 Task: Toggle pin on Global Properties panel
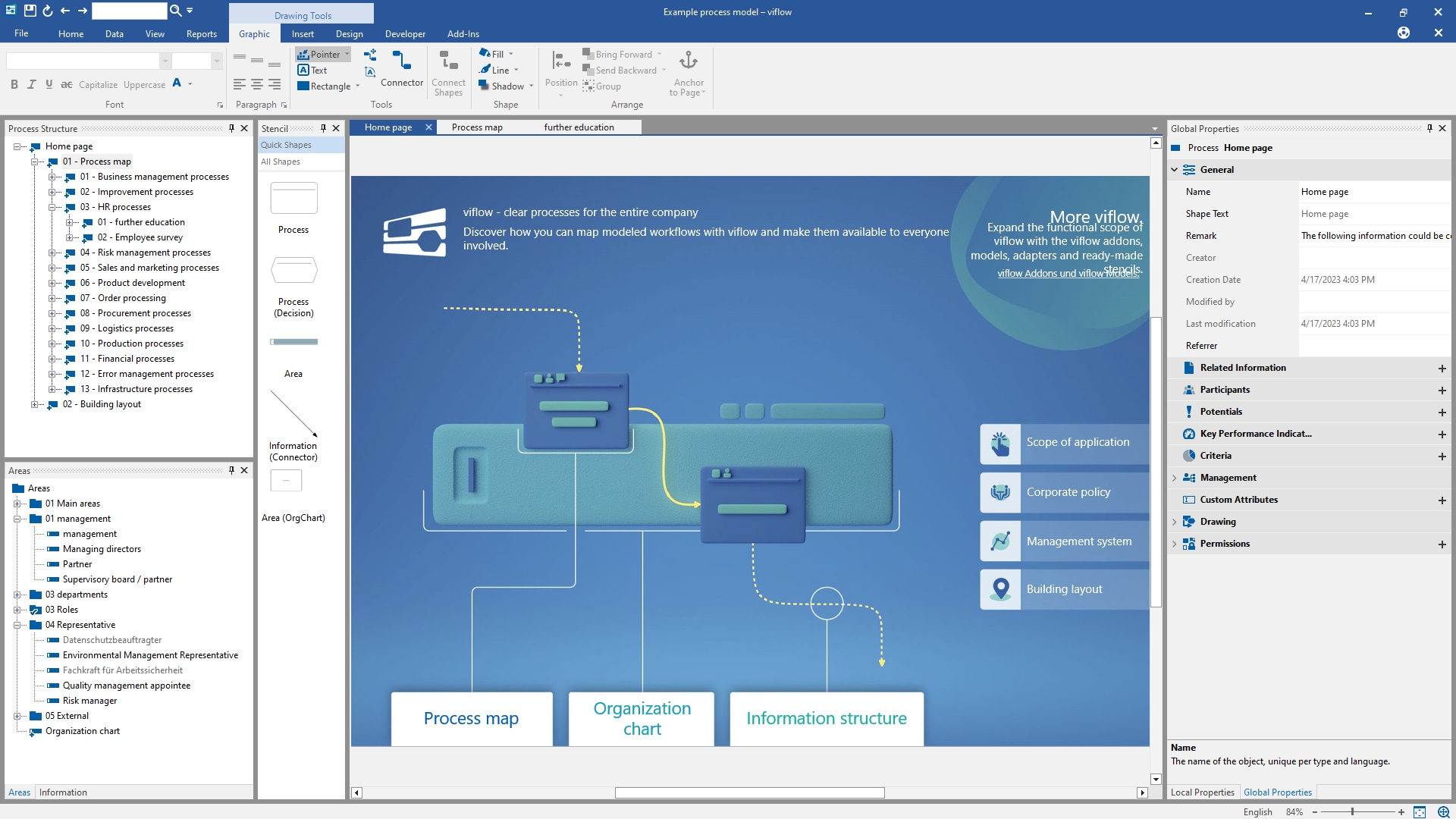(x=1429, y=128)
